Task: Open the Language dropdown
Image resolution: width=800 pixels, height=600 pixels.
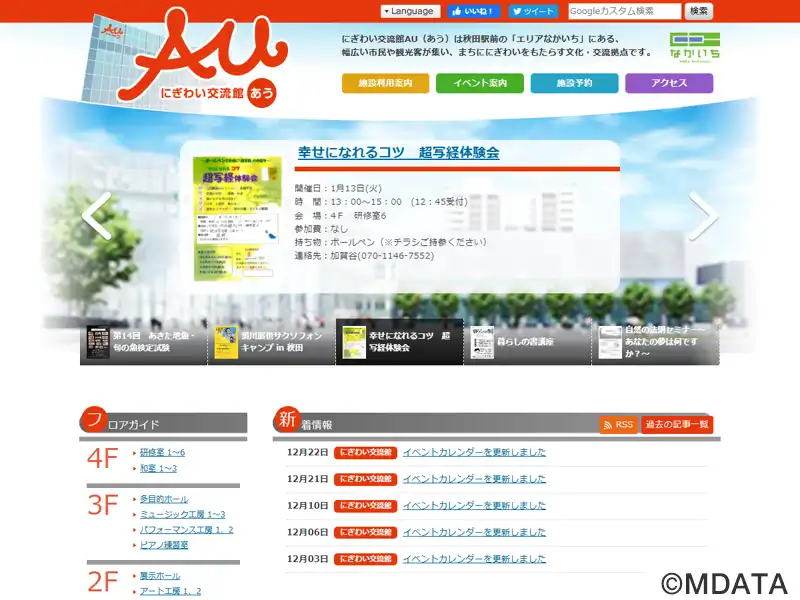Action: [410, 11]
